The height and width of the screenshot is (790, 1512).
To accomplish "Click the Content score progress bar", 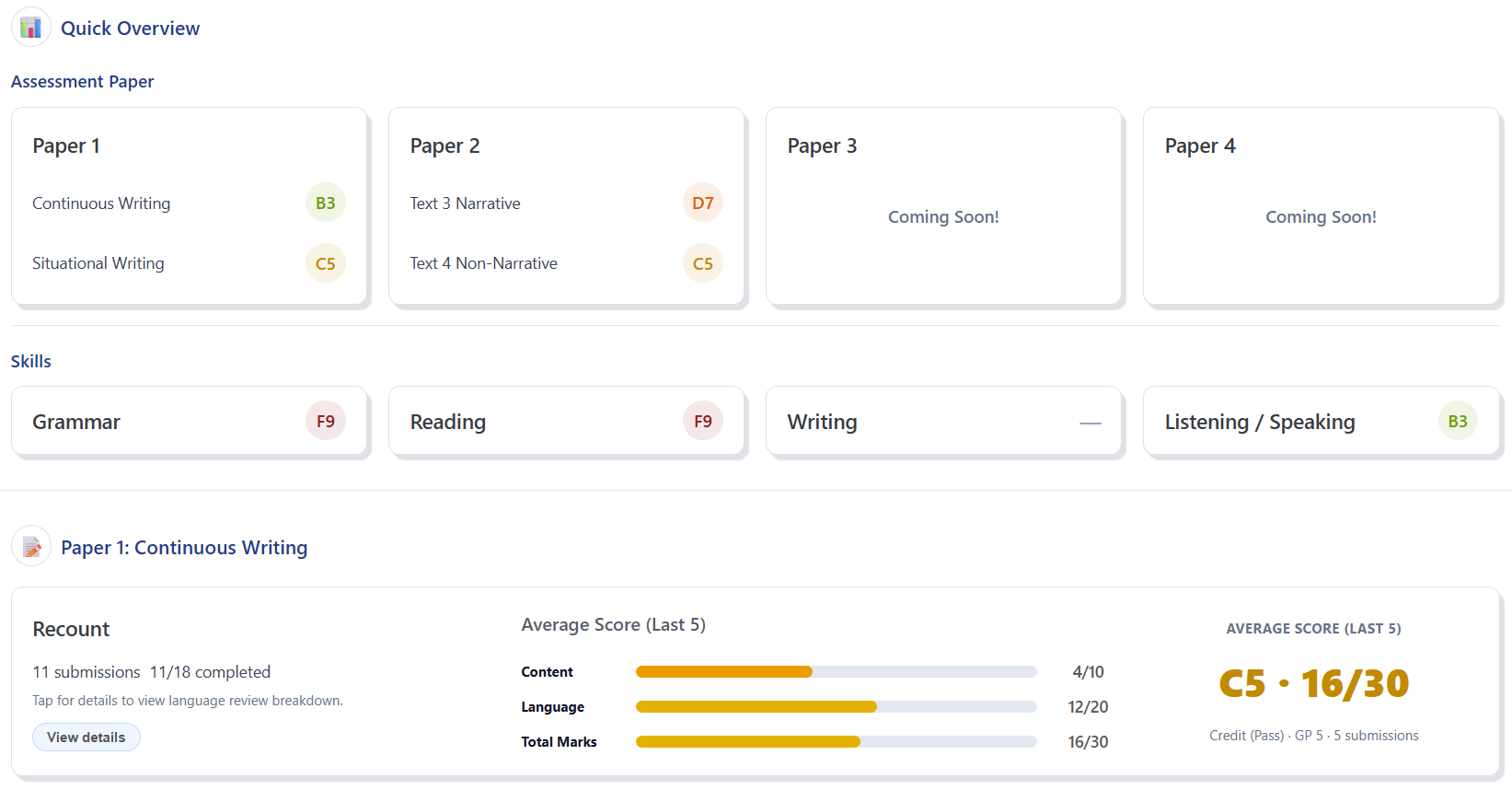I will [x=837, y=672].
